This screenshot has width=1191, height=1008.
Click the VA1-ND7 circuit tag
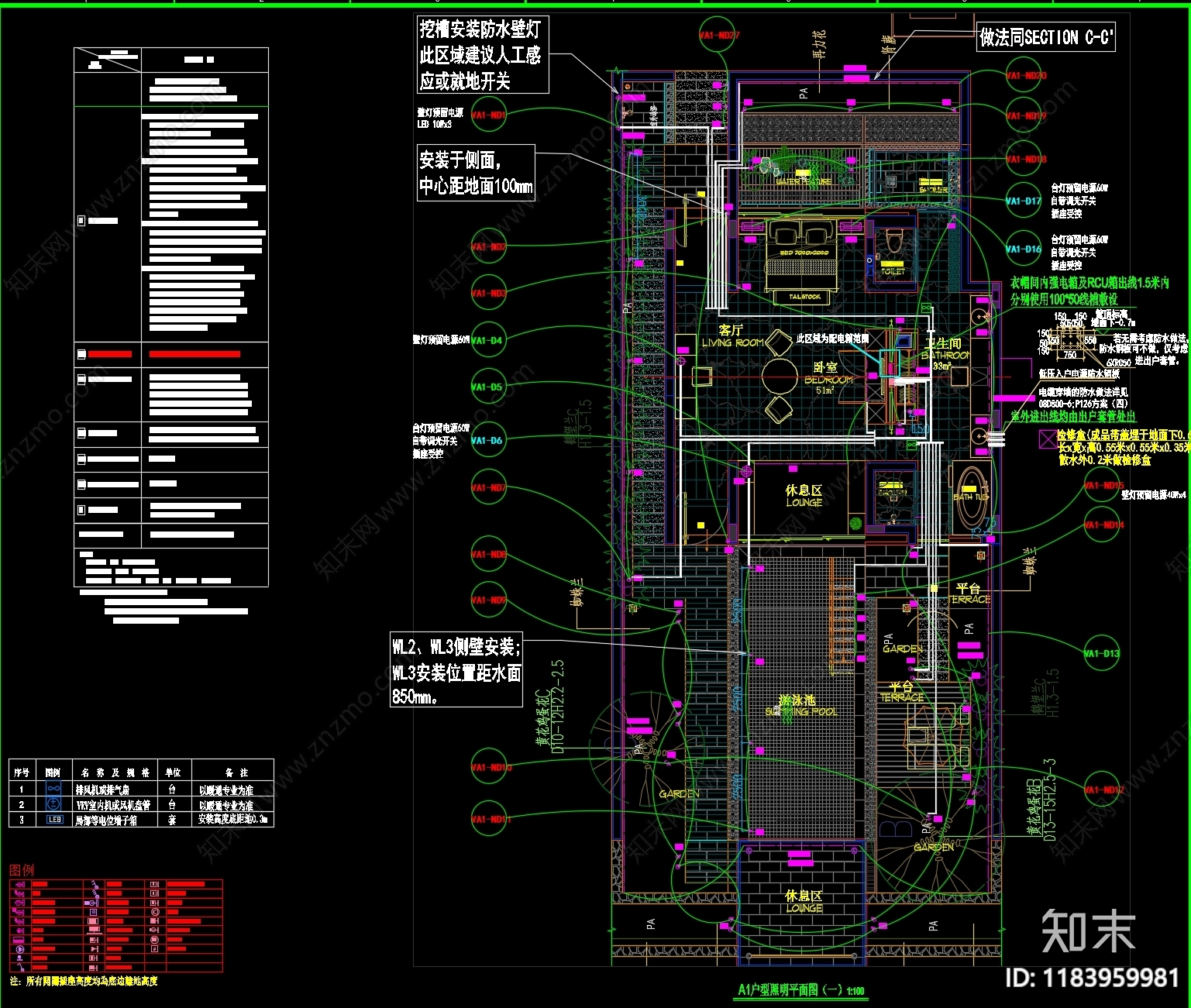coord(489,488)
